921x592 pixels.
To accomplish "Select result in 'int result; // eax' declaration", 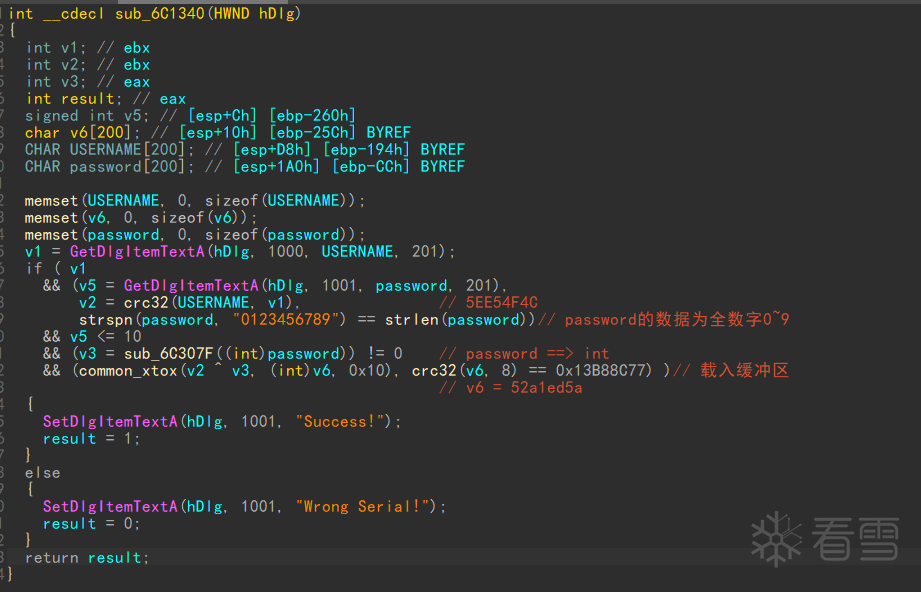I will (x=88, y=99).
